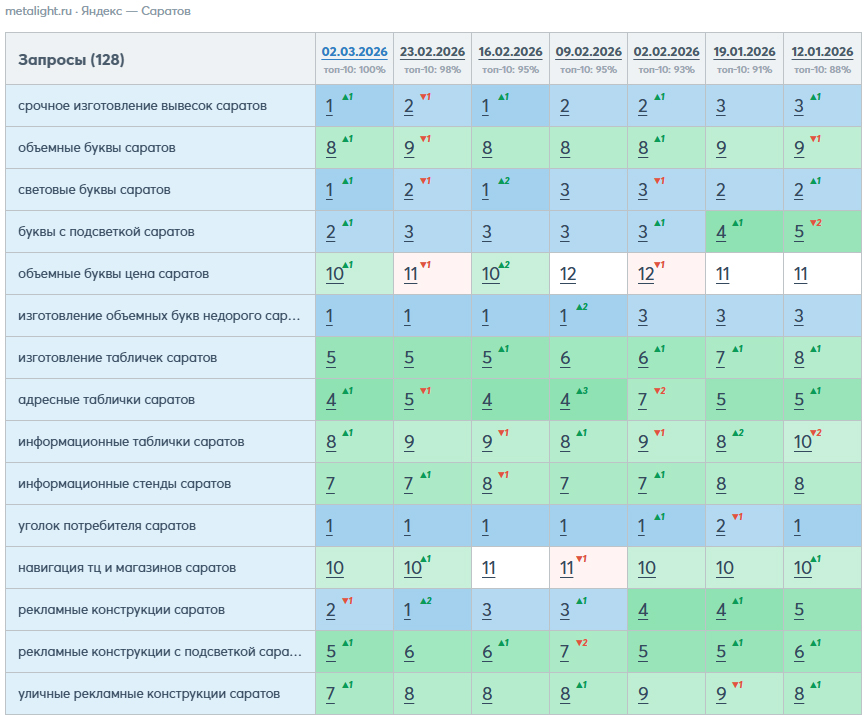The height and width of the screenshot is (715, 866).
Task: Click the metalight.ru · Яндекс — Саратов title
Action: pos(98,11)
